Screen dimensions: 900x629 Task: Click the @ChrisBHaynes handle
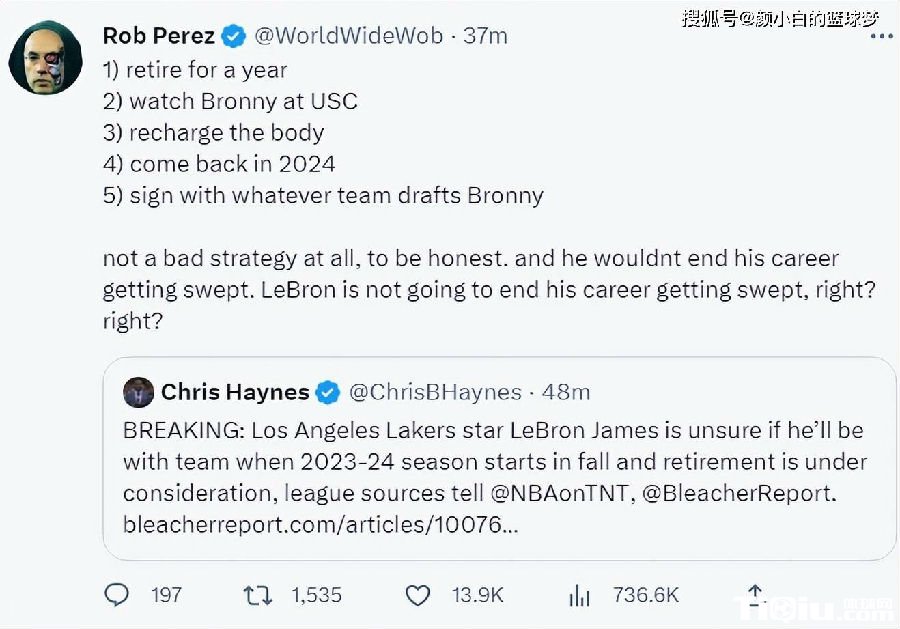434,392
